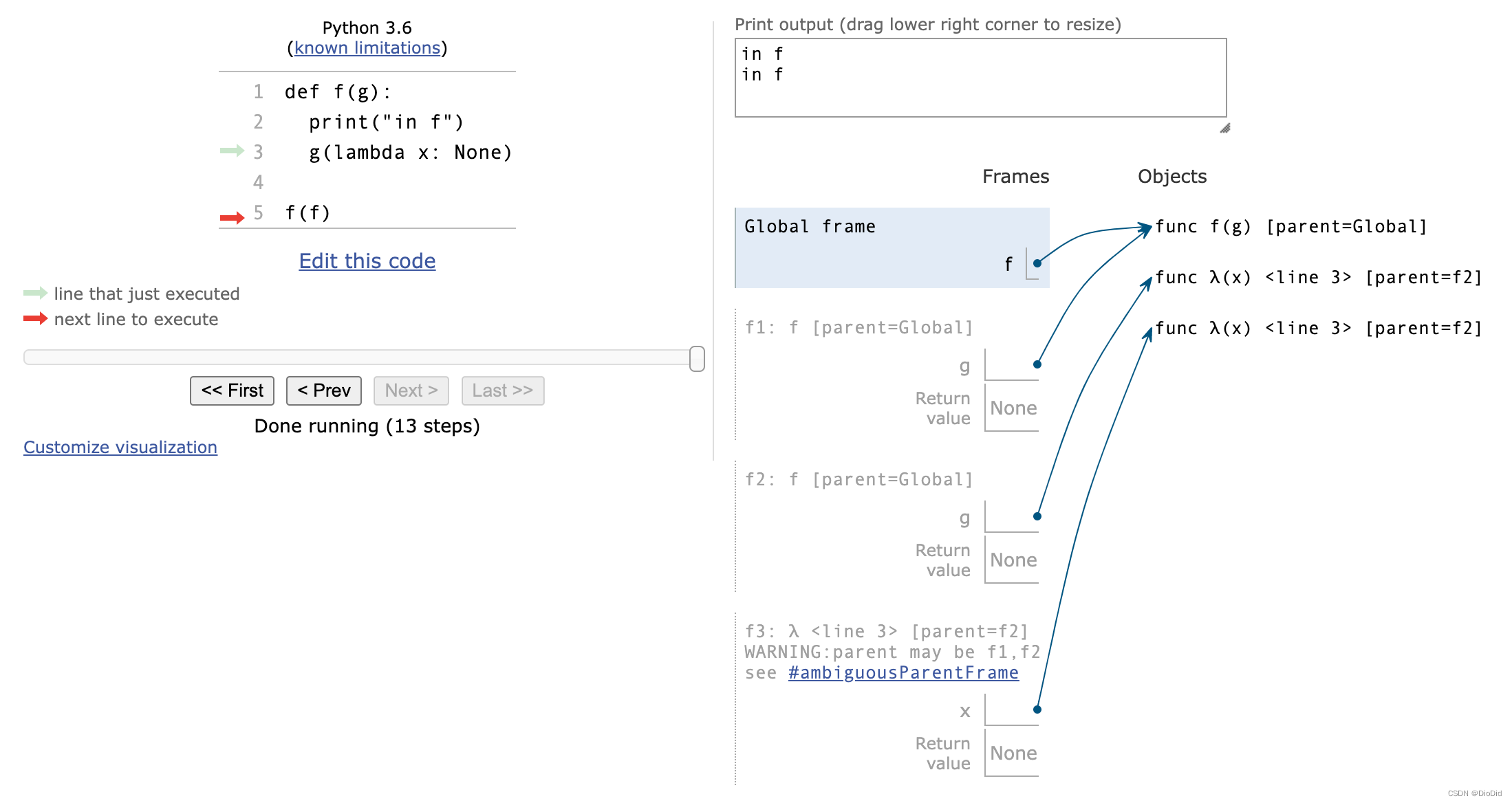Click code line 3 with g(lambda x: None)

(410, 152)
